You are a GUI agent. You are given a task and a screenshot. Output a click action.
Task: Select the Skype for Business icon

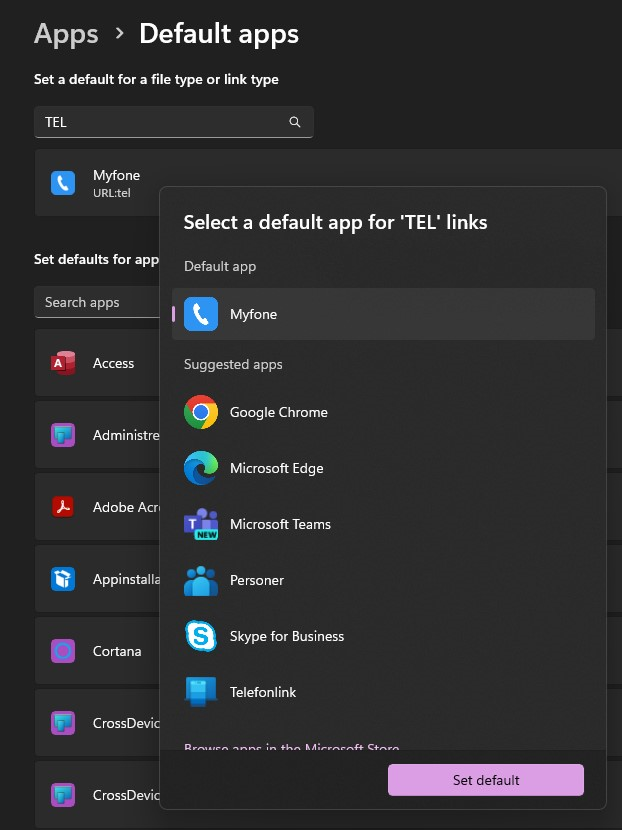(201, 636)
